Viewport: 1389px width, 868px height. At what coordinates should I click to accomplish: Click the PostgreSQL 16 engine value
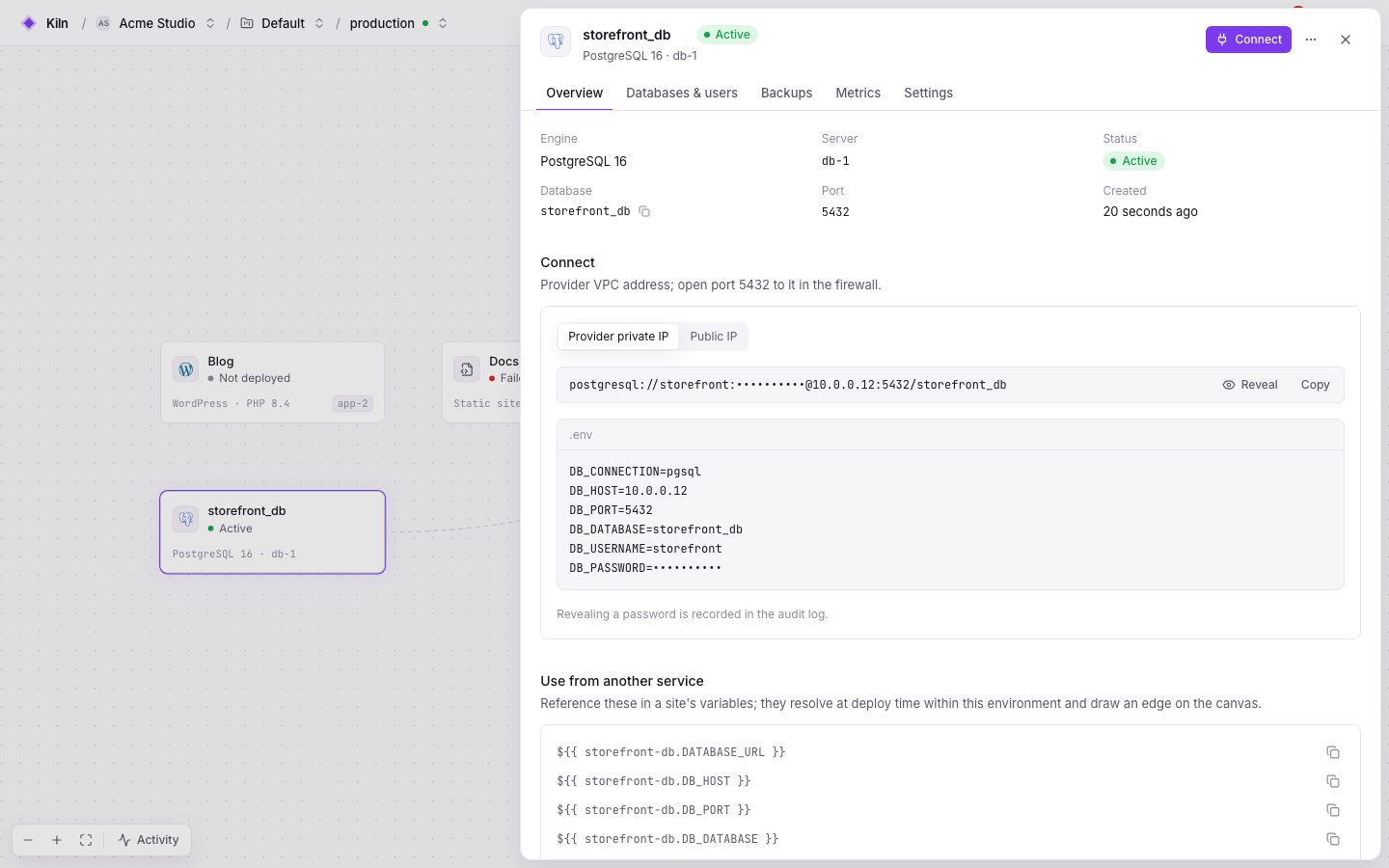click(584, 161)
